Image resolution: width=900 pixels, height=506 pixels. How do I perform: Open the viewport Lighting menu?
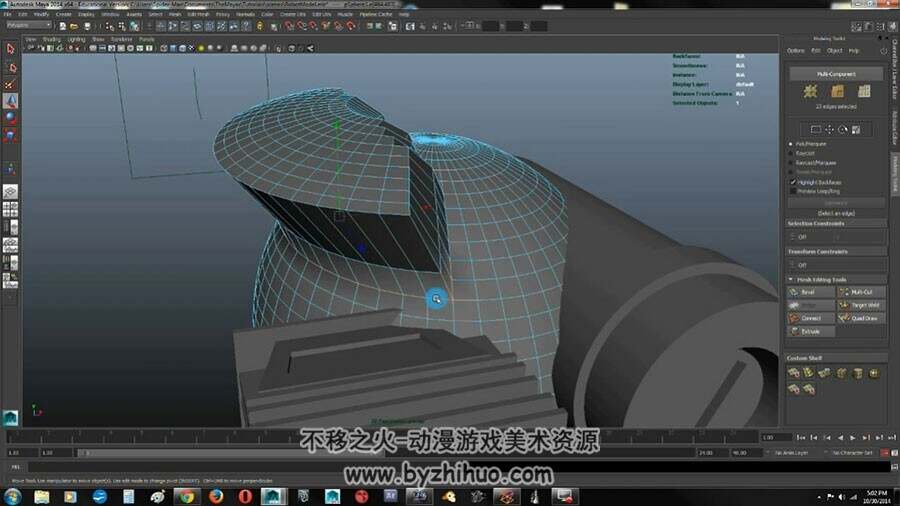pyautogui.click(x=76, y=39)
